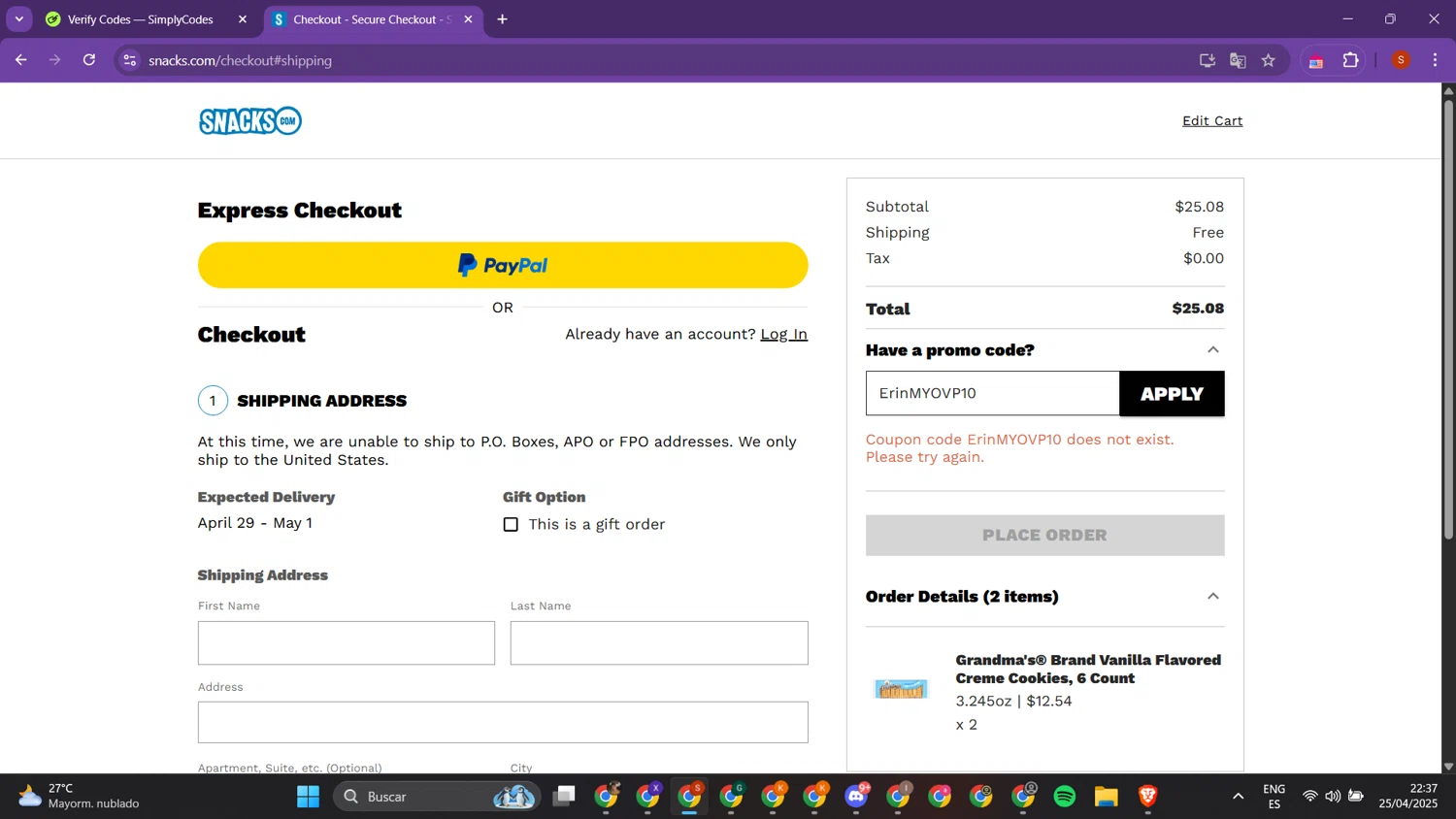This screenshot has height=819, width=1456.
Task: Click the Subtotal $25.08 value
Action: point(1199,207)
